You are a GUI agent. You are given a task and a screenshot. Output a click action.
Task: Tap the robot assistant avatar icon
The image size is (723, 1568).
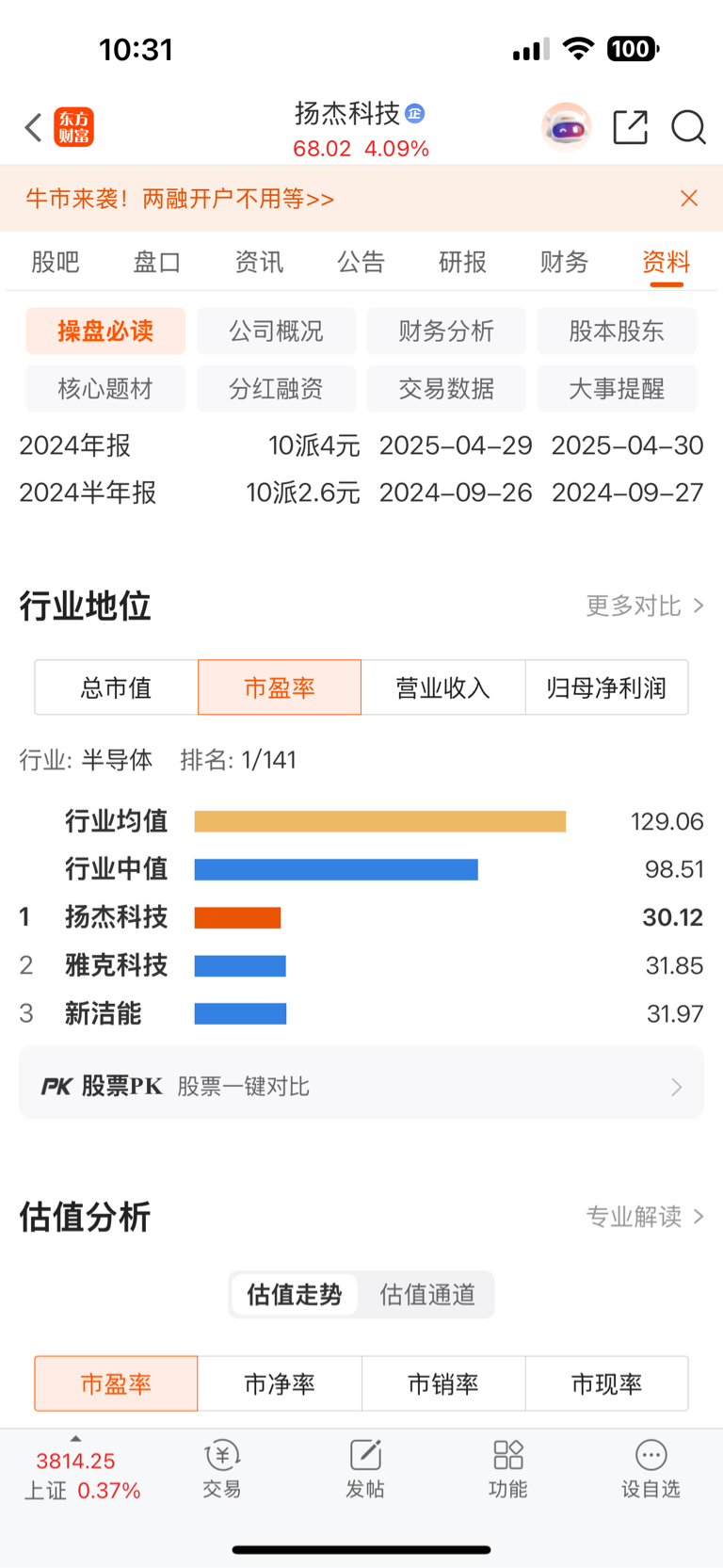(566, 126)
